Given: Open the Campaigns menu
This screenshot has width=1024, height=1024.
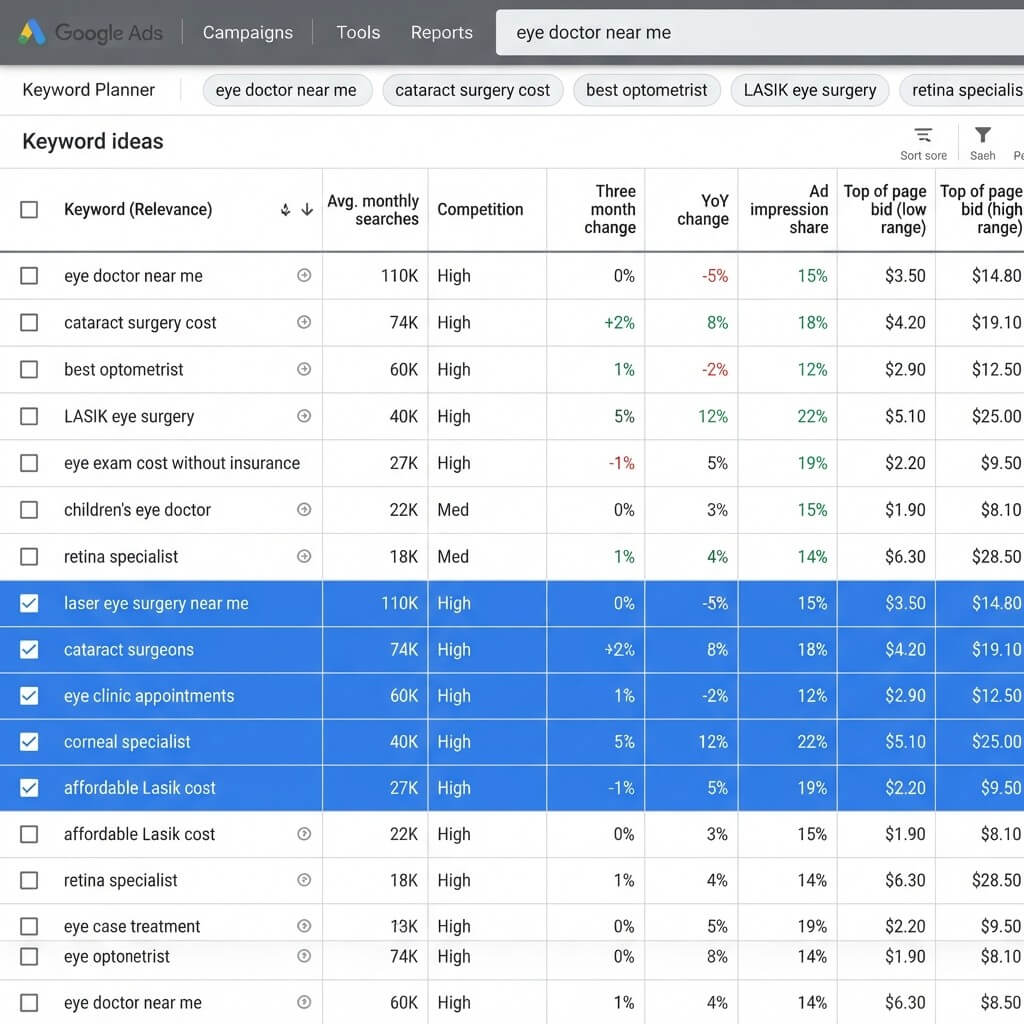Looking at the screenshot, I should (248, 32).
